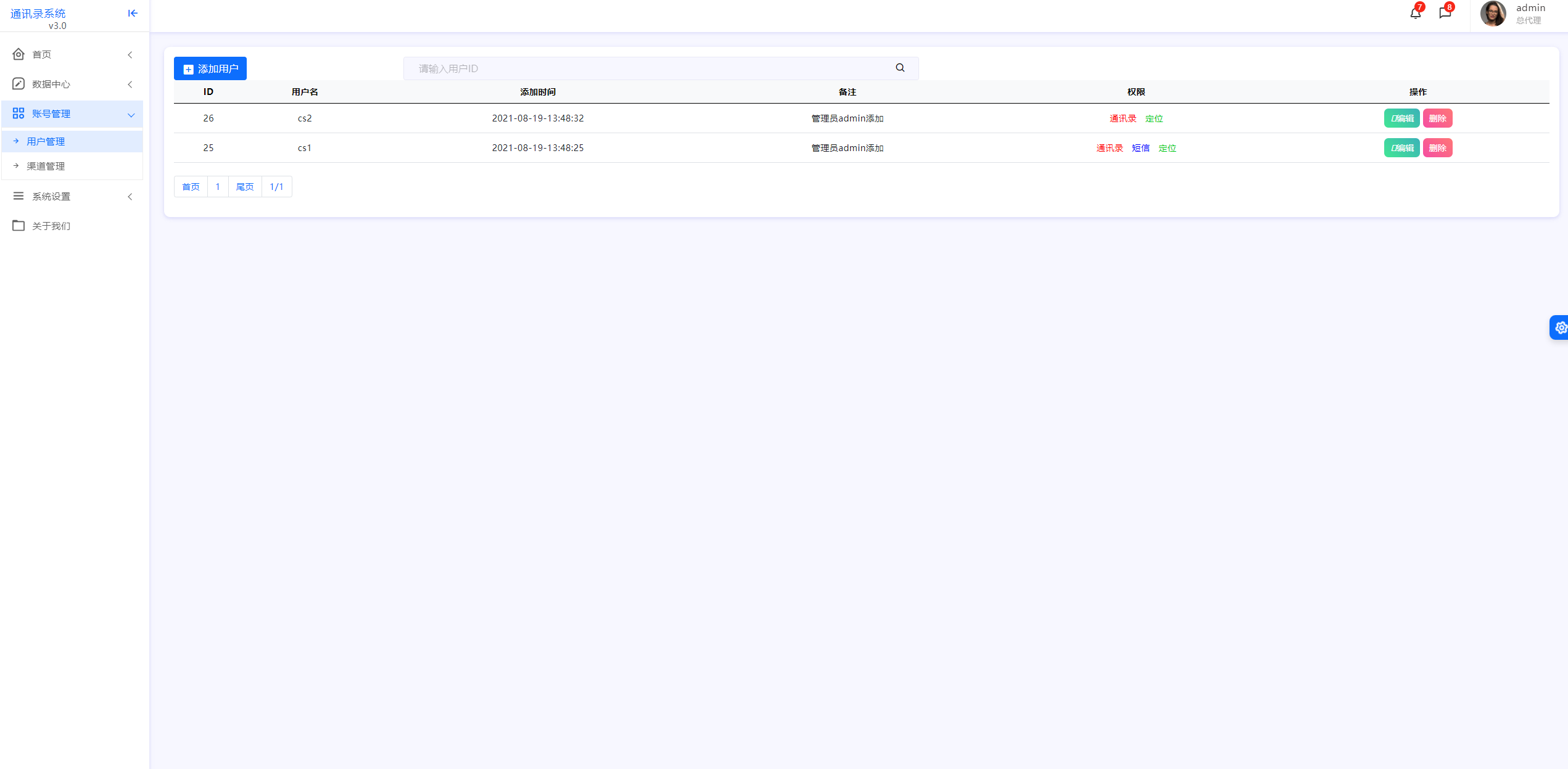Click the 添加用户 button
Image resolution: width=1568 pixels, height=769 pixels.
[x=210, y=68]
